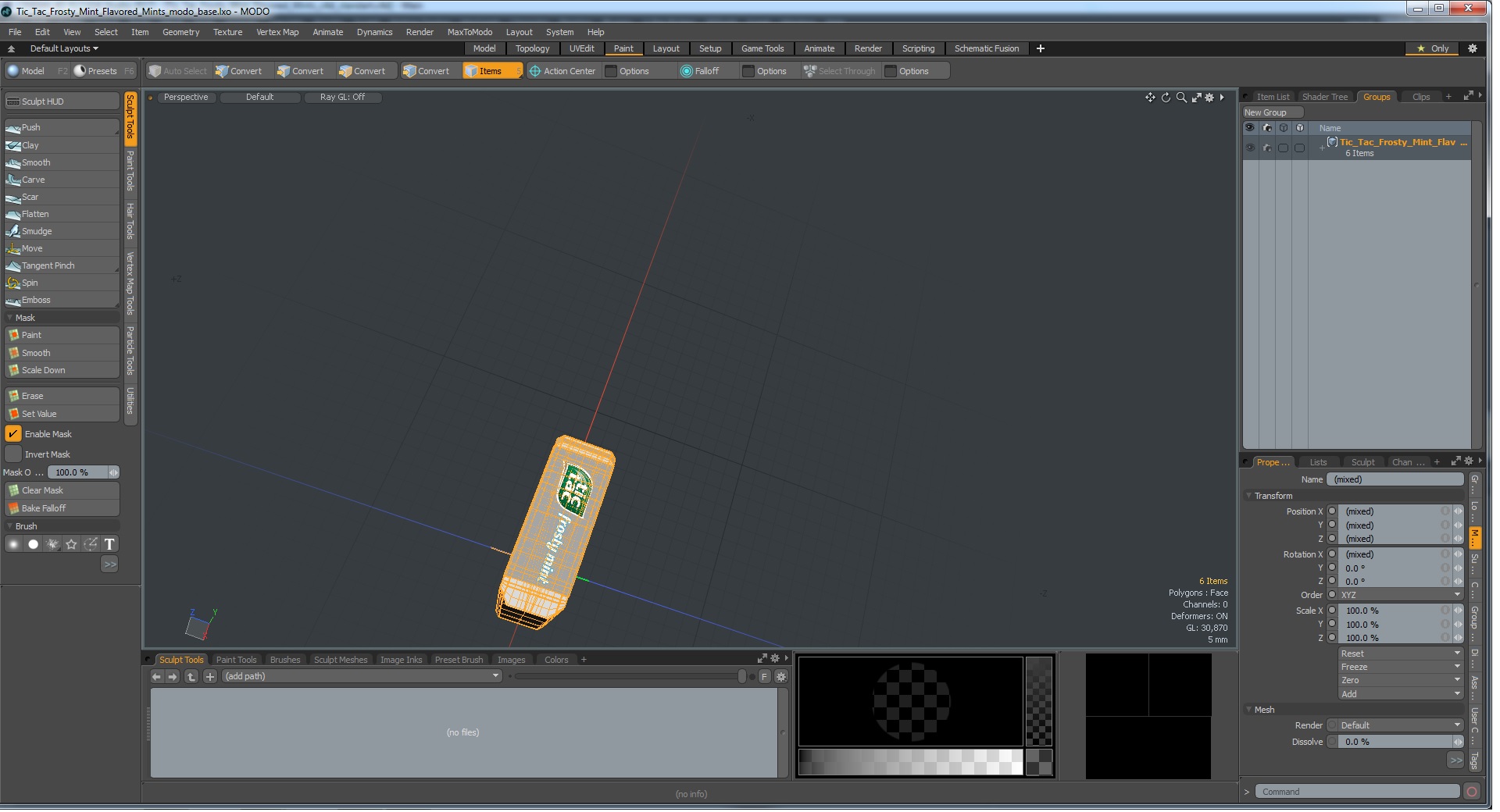Click the Name field showing (mixed)
This screenshot has width=1500, height=812.
point(1395,479)
